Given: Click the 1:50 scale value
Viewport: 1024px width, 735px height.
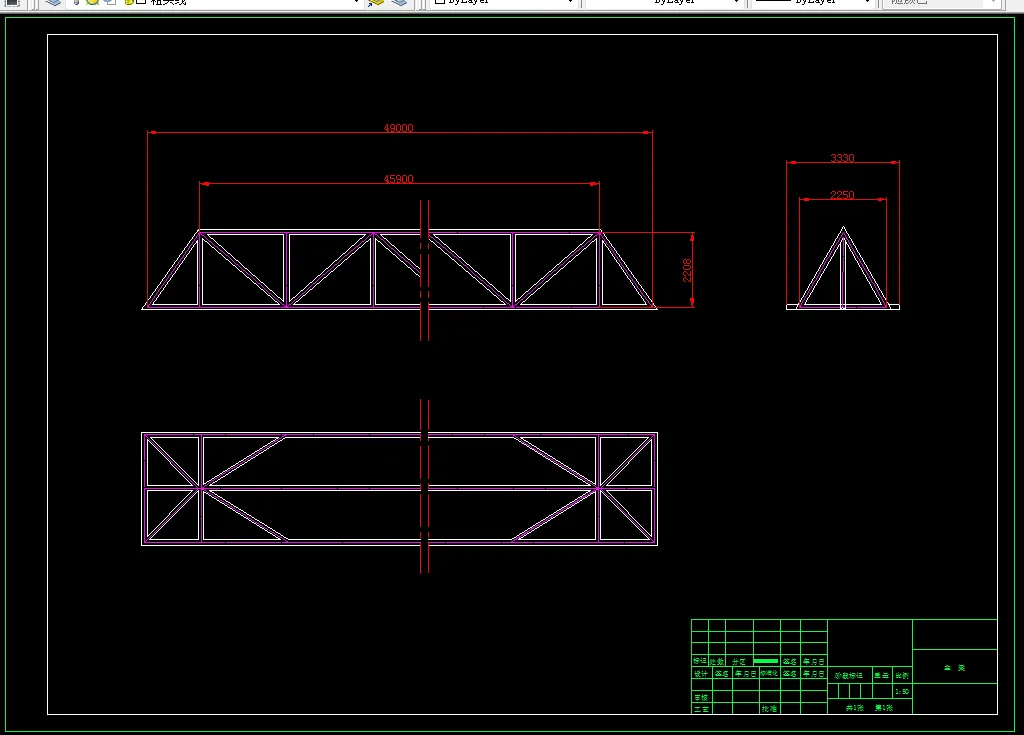Looking at the screenshot, I should (x=902, y=691).
